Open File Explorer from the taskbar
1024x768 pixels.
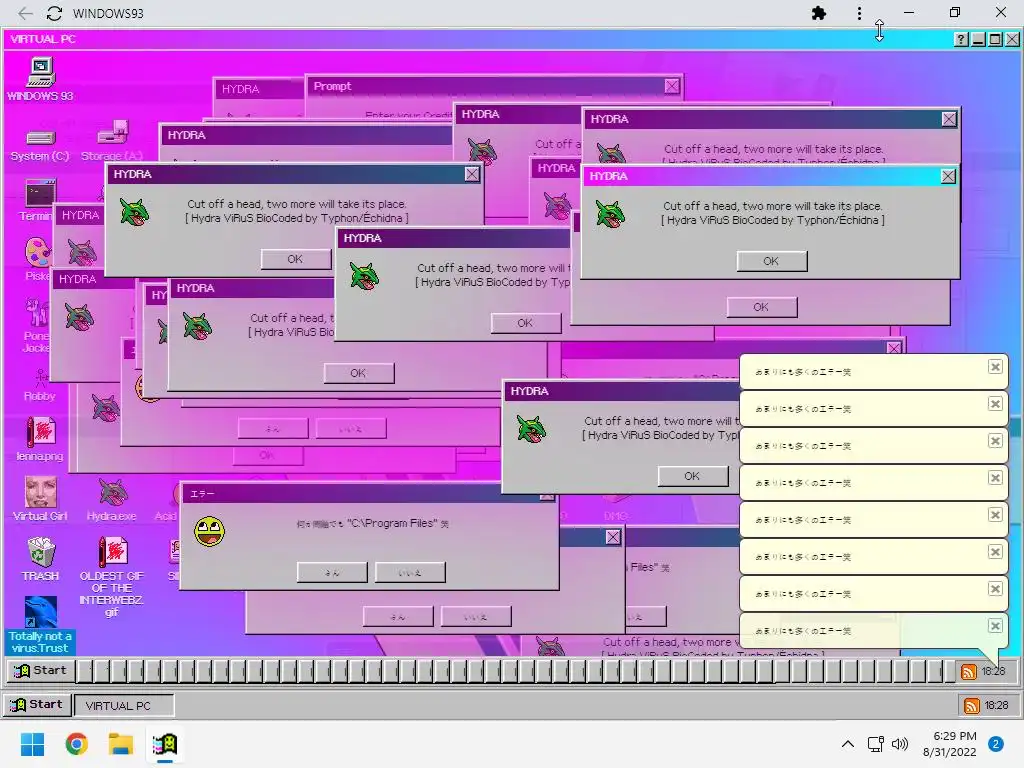121,744
